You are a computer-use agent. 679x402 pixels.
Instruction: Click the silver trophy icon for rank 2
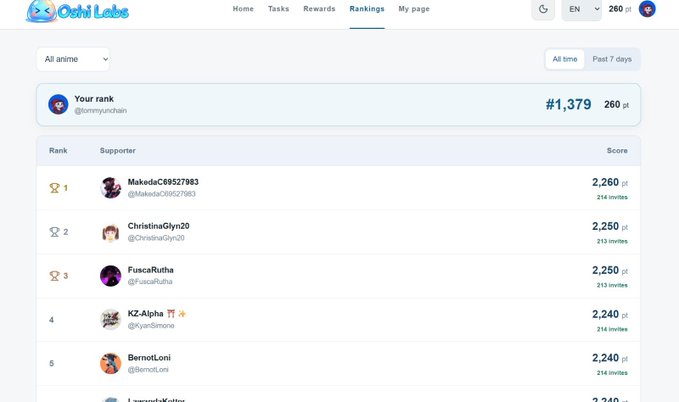tap(54, 232)
